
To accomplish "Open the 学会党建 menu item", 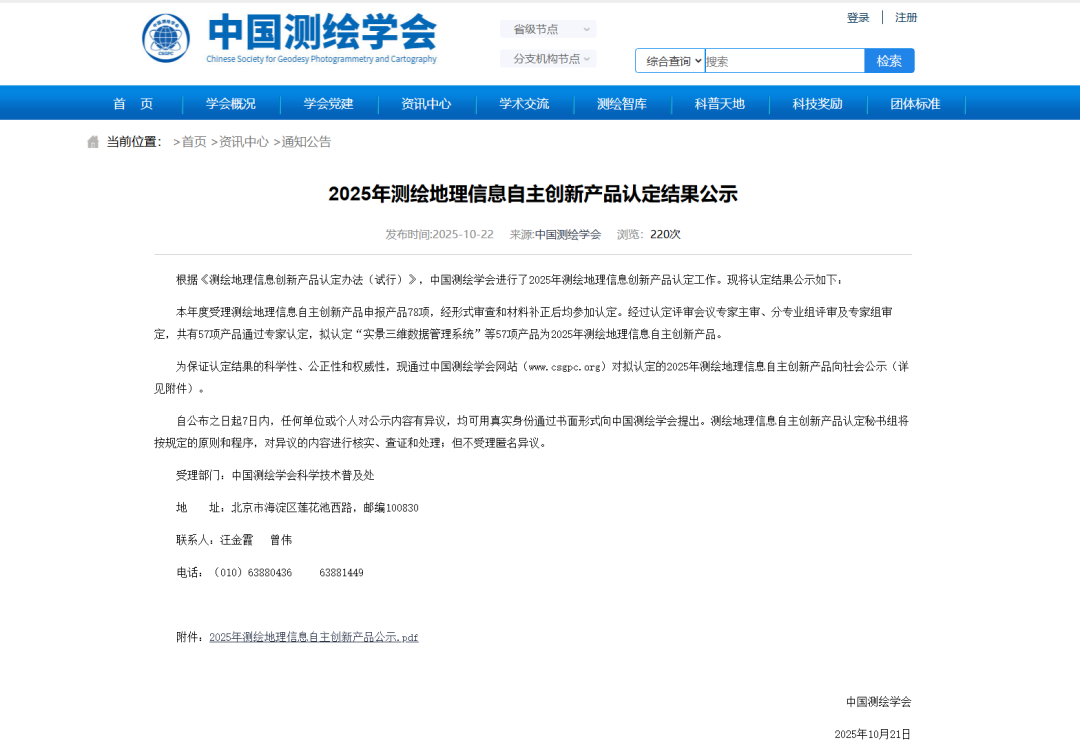I will tap(329, 104).
